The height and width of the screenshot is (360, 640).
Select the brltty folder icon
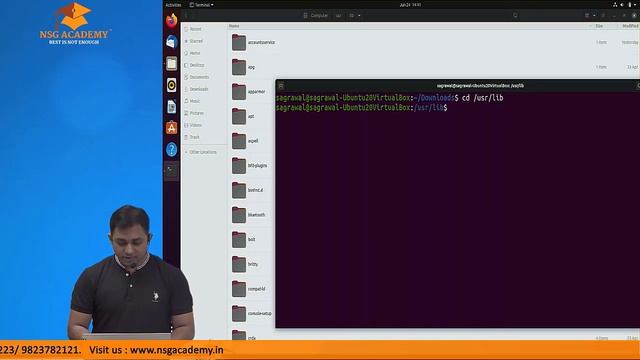pyautogui.click(x=239, y=264)
